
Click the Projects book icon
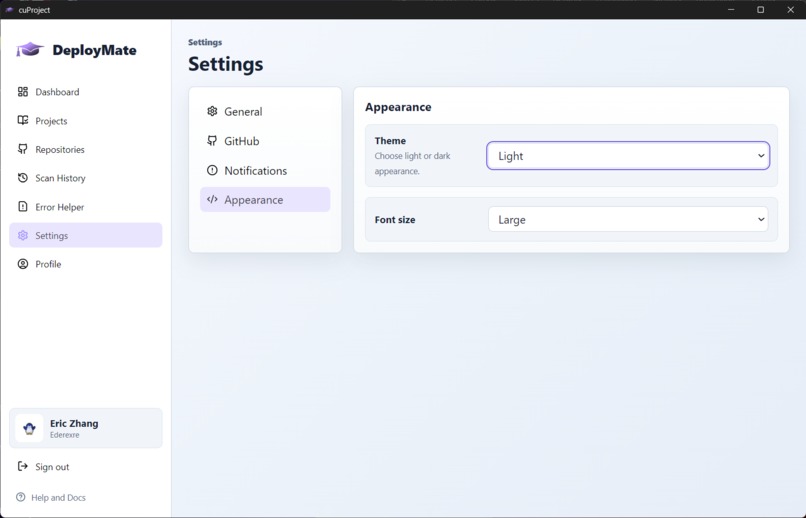pyautogui.click(x=23, y=120)
